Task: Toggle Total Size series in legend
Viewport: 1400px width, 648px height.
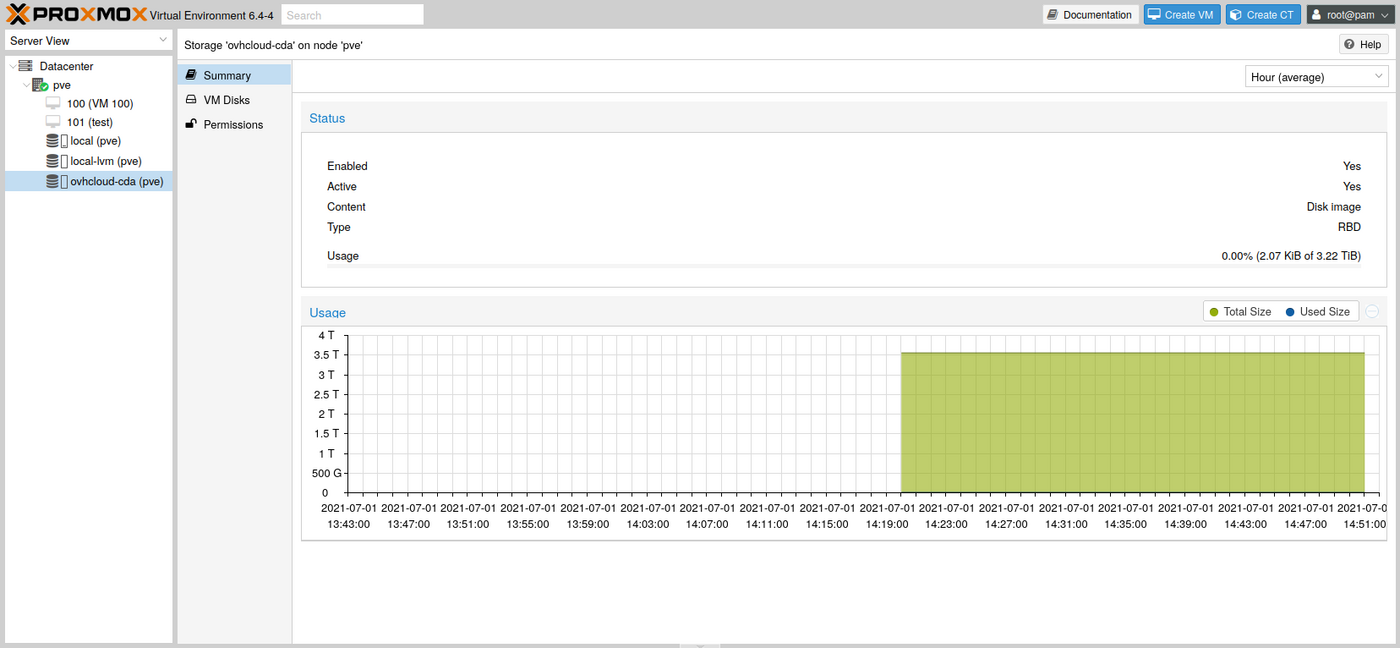Action: point(1240,312)
